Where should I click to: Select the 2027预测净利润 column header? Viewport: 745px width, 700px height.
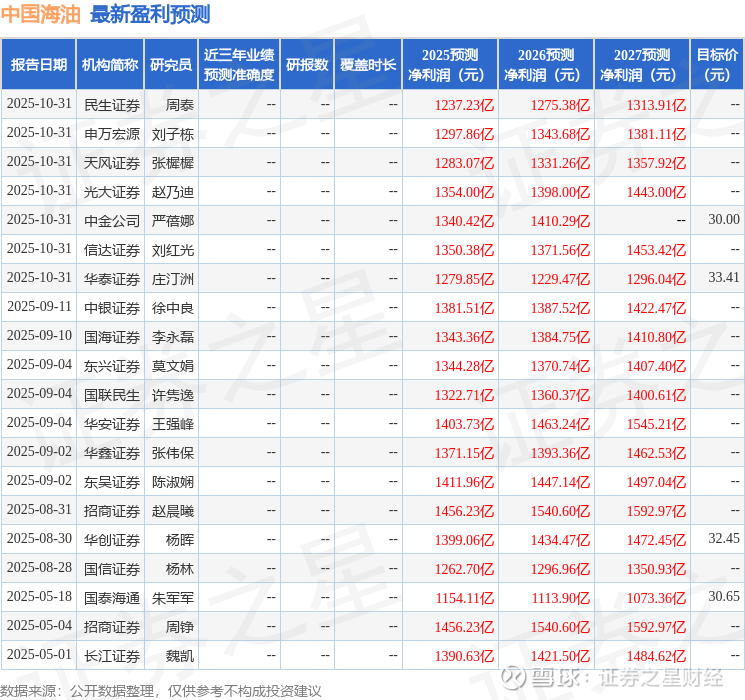coord(642,65)
